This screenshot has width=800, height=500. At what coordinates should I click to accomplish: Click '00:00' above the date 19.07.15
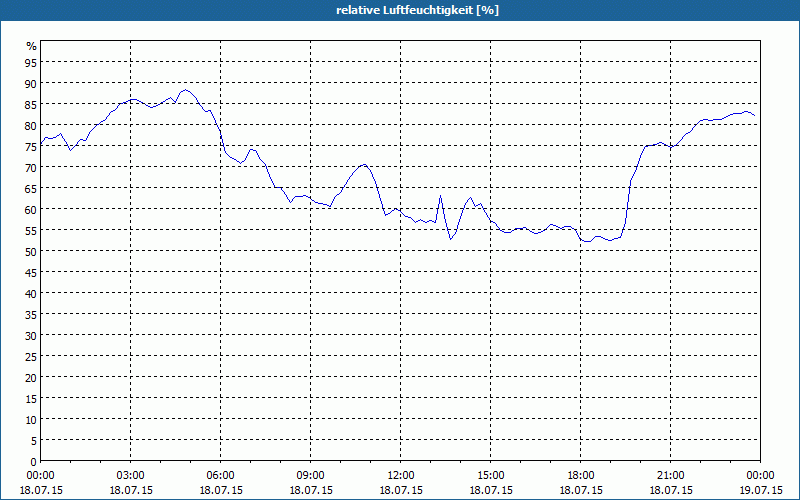click(x=760, y=476)
